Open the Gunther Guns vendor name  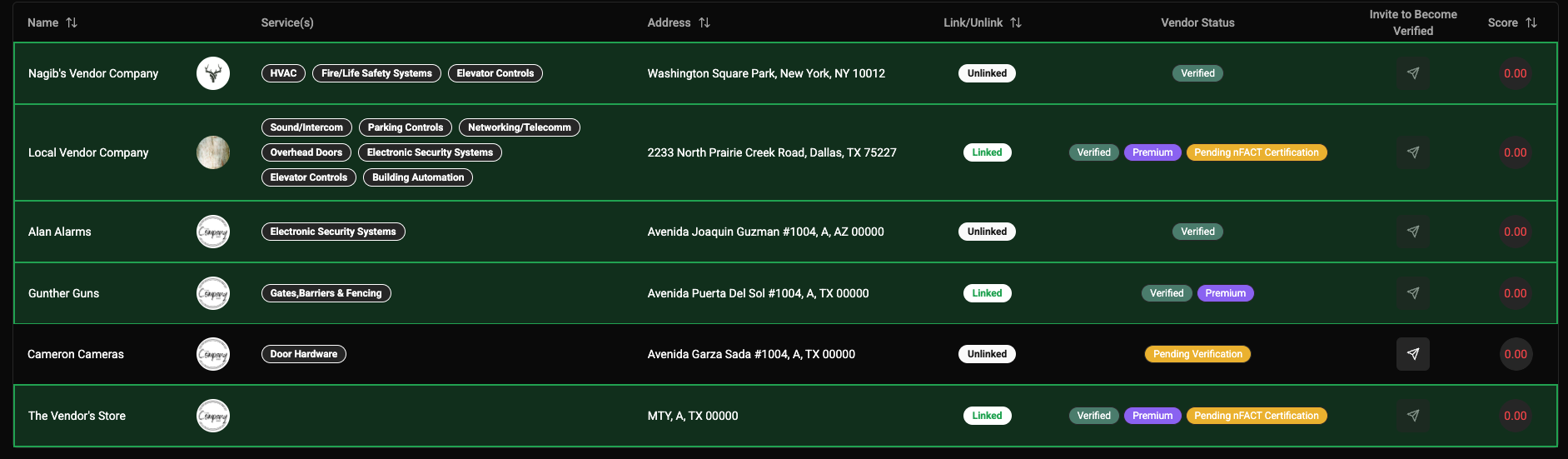pyautogui.click(x=63, y=293)
